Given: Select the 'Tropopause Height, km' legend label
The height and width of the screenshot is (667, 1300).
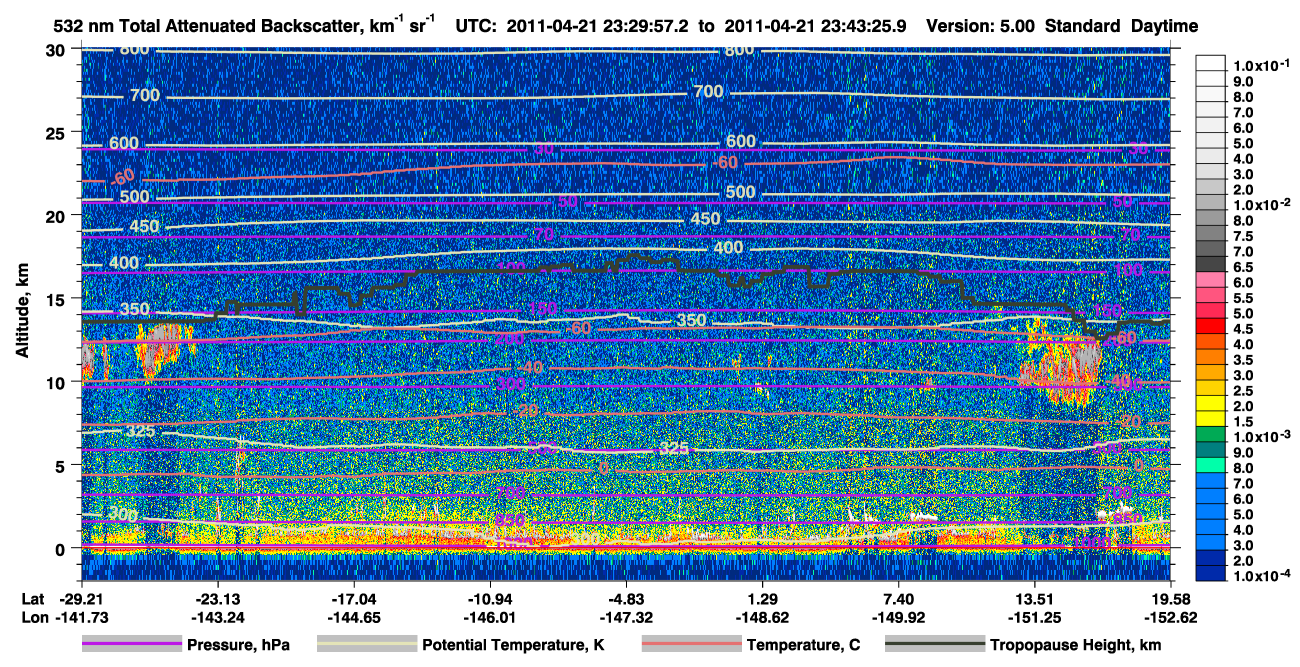Looking at the screenshot, I should click(1076, 645).
